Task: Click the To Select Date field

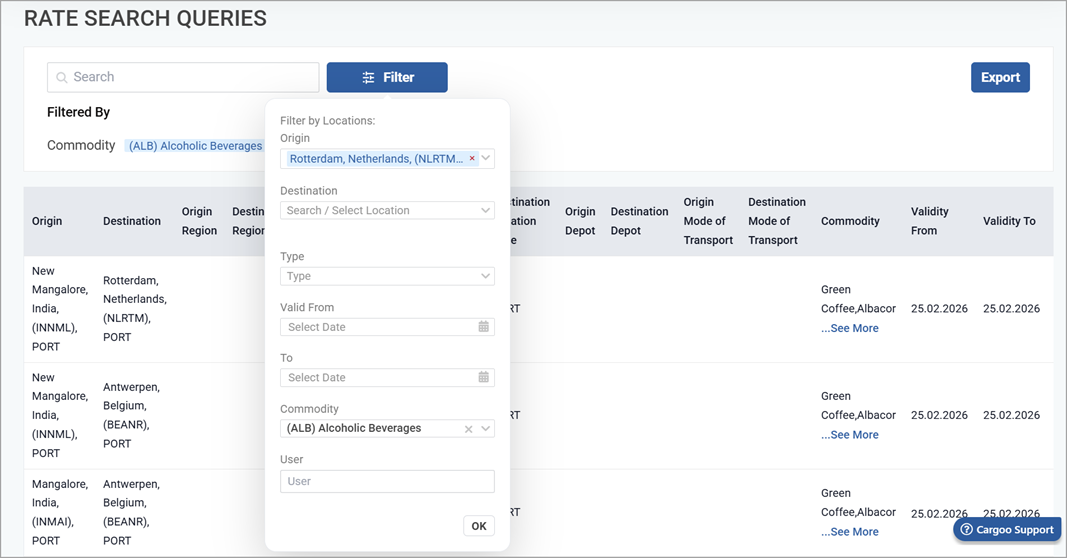Action: tap(387, 377)
